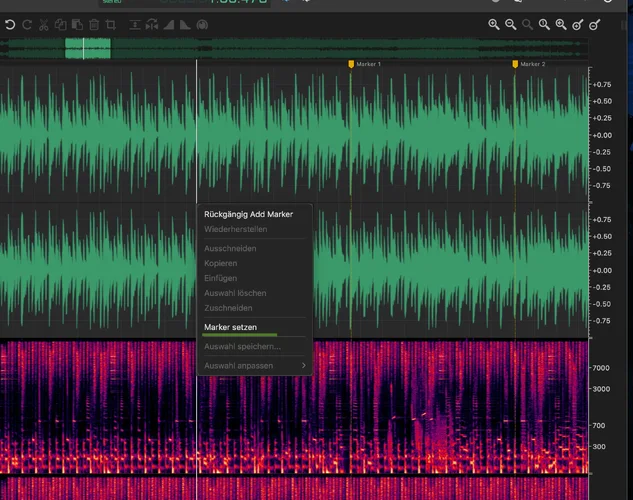This screenshot has height=500, width=633.
Task: Click the first zoom-in magnifier icon
Action: point(494,24)
